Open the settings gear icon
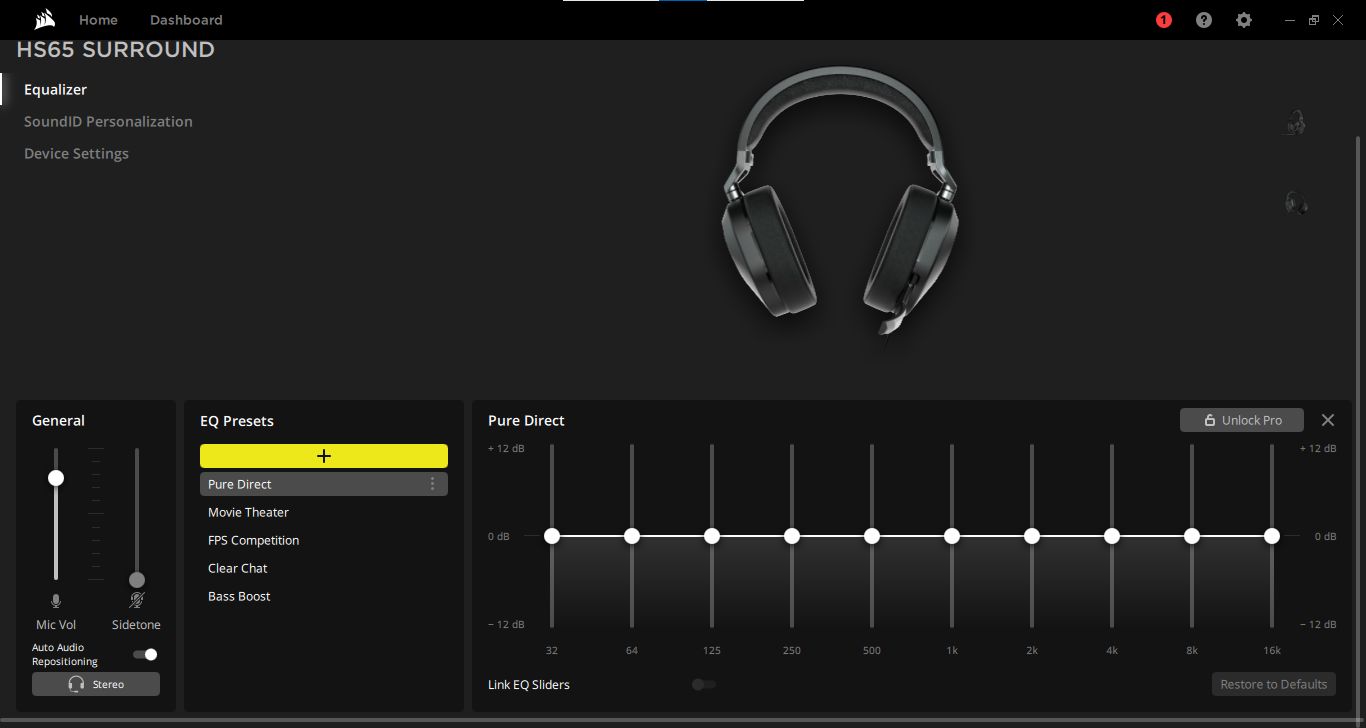This screenshot has width=1366, height=728. tap(1244, 20)
